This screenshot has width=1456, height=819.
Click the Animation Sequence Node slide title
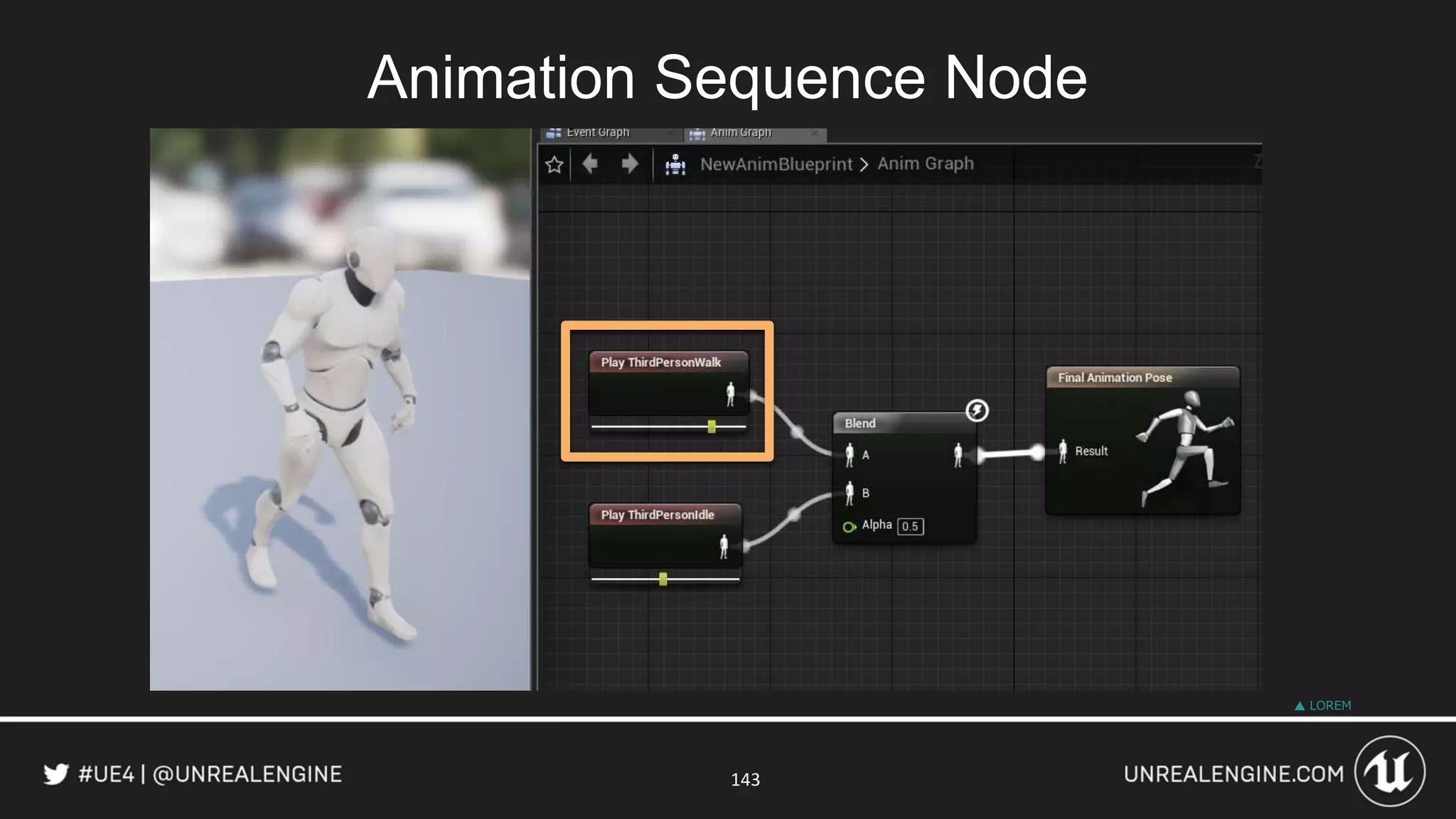coord(727,77)
